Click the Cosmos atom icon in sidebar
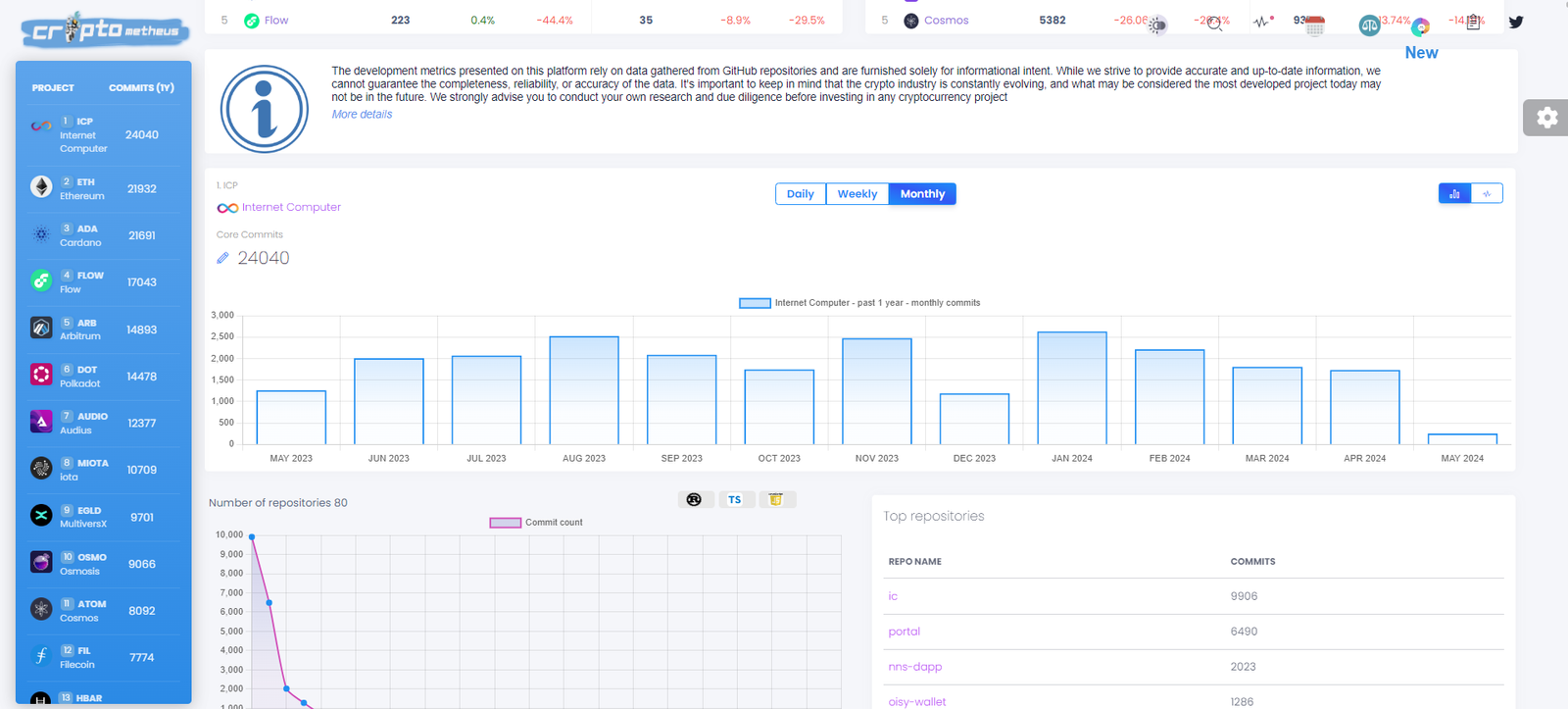Screen dimensions: 1568x709 pos(41,610)
